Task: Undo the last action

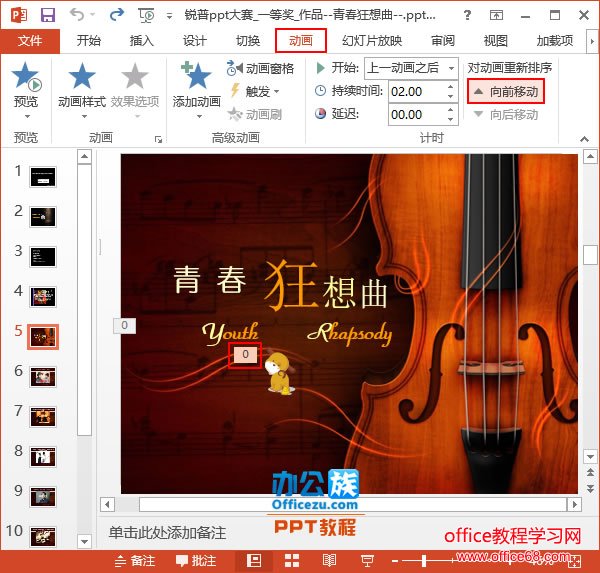Action: click(x=77, y=15)
